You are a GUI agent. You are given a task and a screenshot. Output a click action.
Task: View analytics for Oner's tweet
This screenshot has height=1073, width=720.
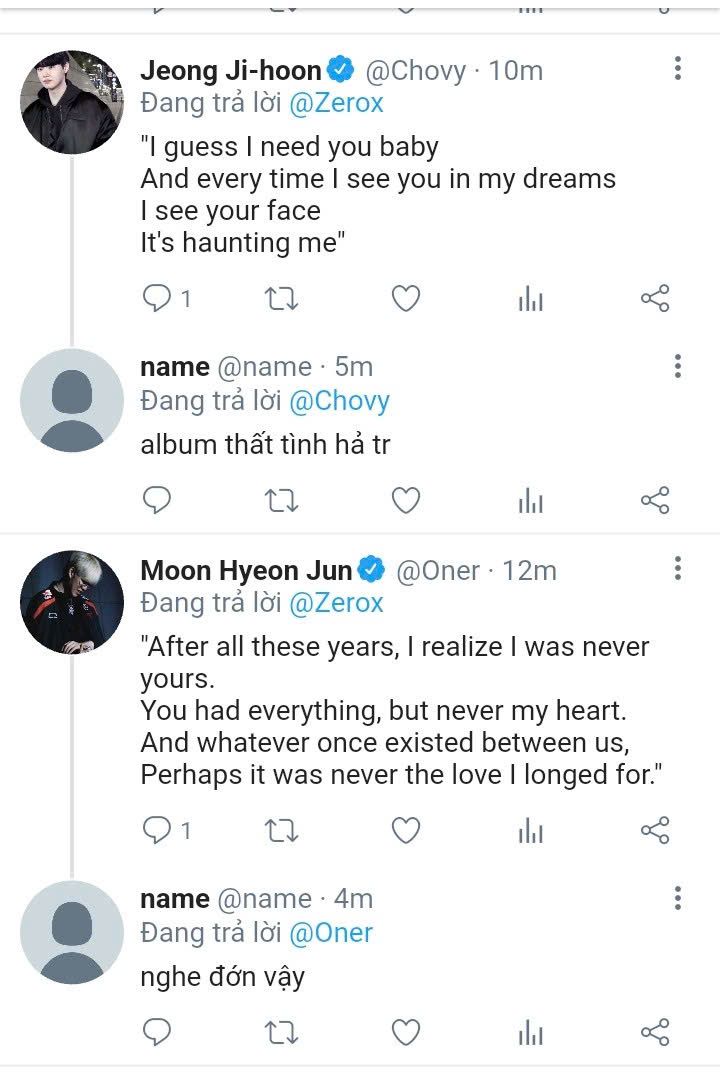coord(530,832)
